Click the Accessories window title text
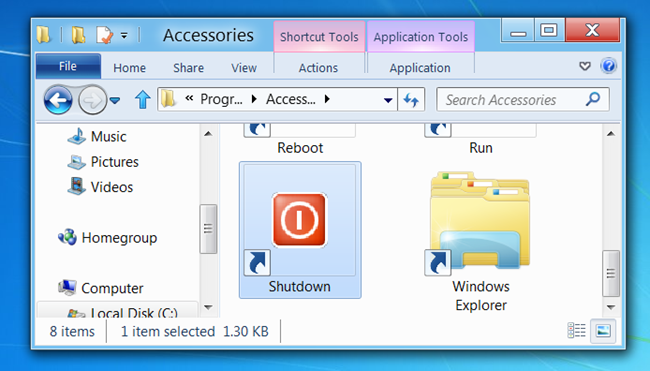Screen dimensions: 650x371 (208, 35)
